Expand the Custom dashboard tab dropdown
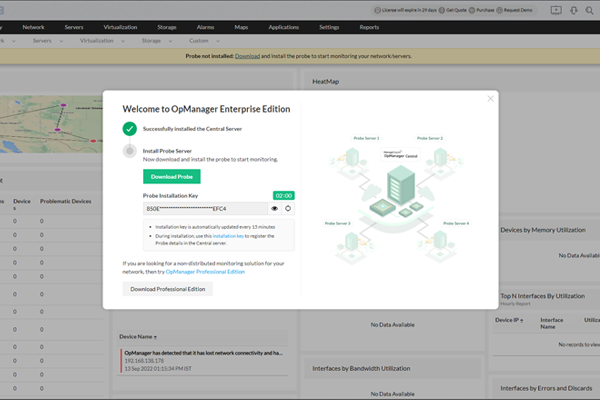This screenshot has width=600, height=400. click(217, 41)
